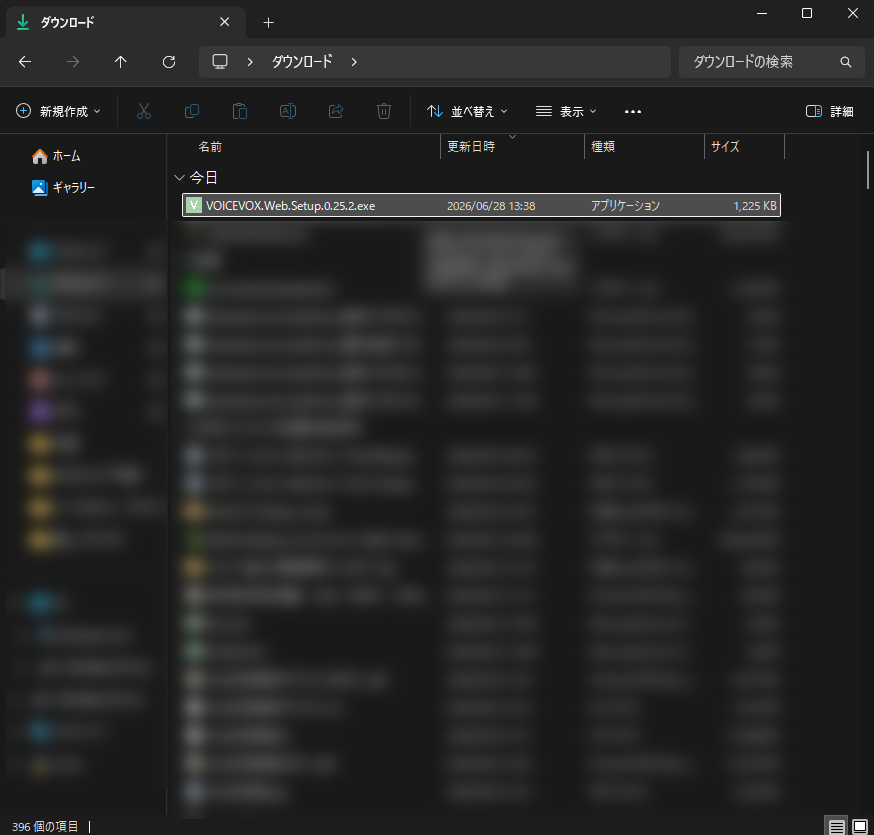Screen dimensions: 874x835
Task: Collapse the 今日 group
Action: tap(179, 178)
